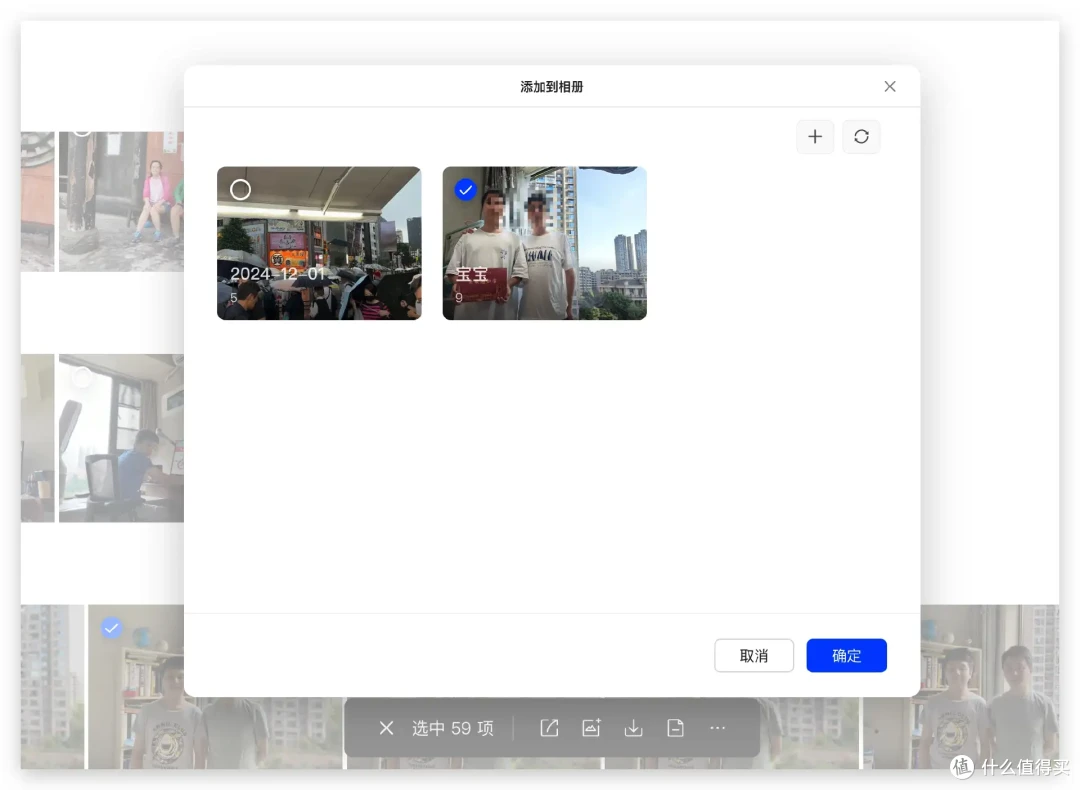Click the 宝宝 album thumbnail
The image size is (1080, 790).
pos(544,243)
